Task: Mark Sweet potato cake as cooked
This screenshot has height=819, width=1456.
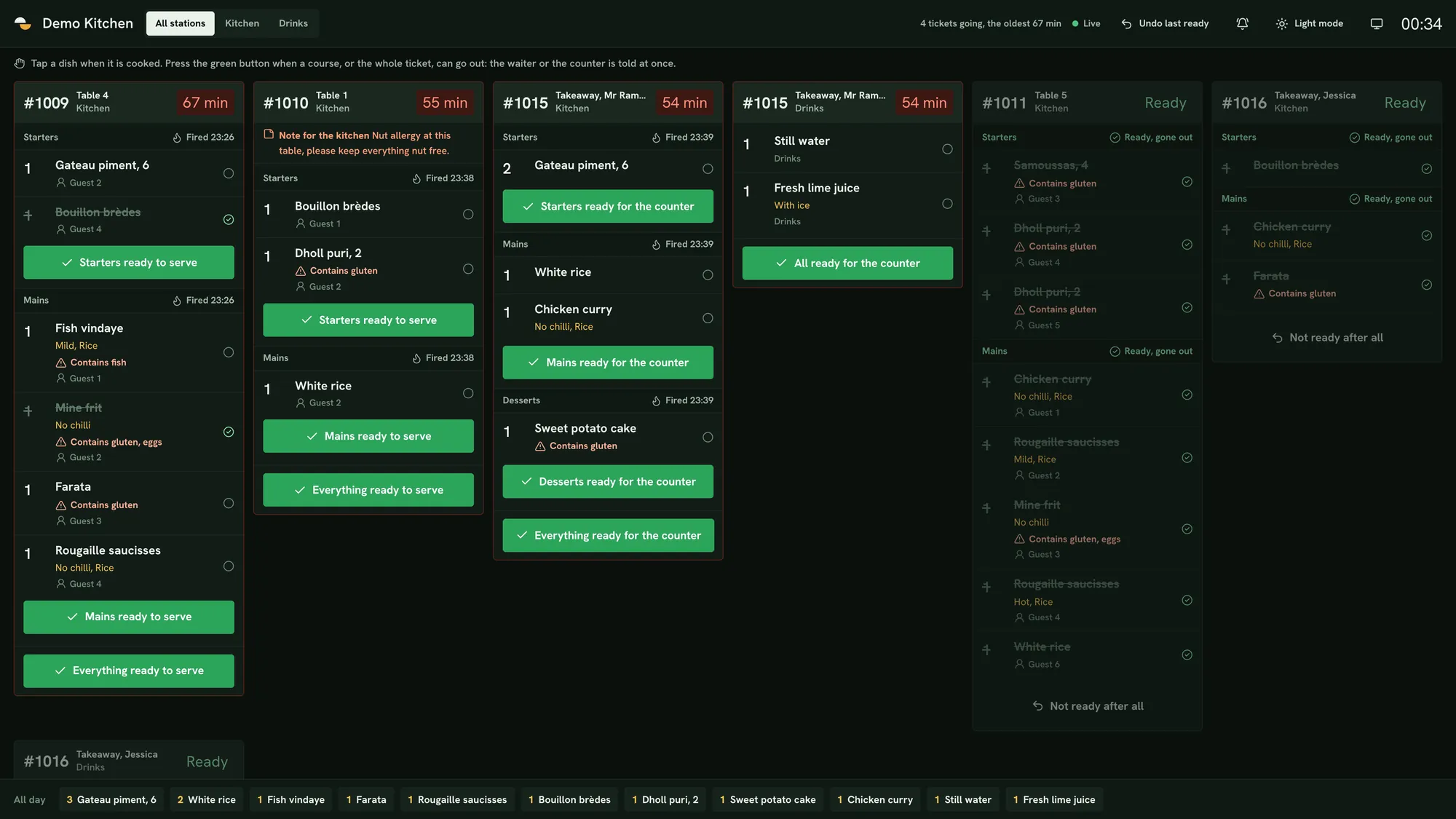Action: point(708,438)
